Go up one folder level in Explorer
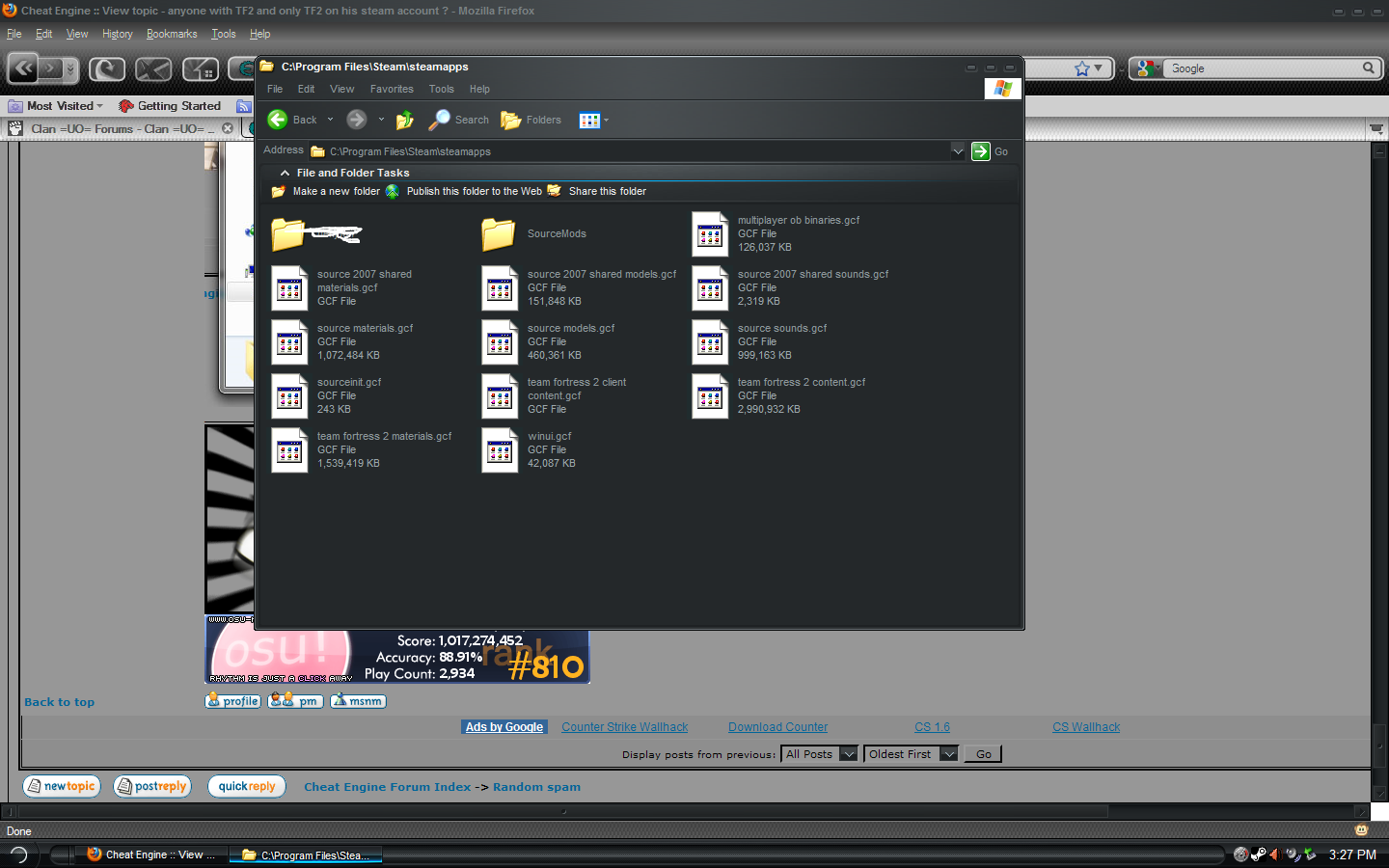The image size is (1389, 868). (x=405, y=120)
